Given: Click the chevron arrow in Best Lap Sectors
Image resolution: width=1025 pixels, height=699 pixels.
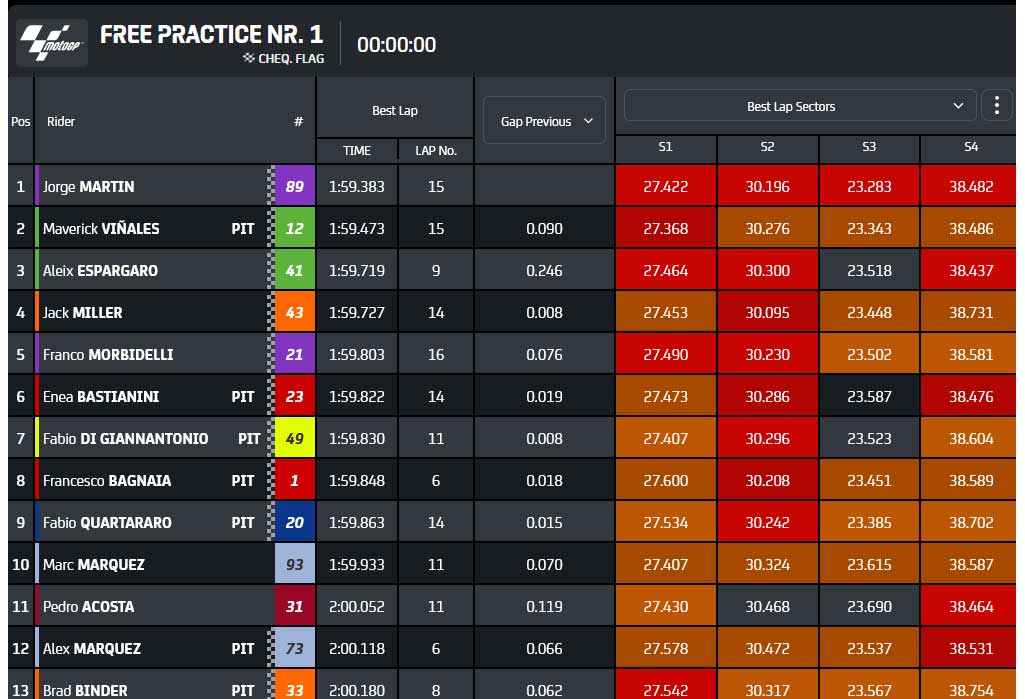Looking at the screenshot, I should [x=958, y=106].
